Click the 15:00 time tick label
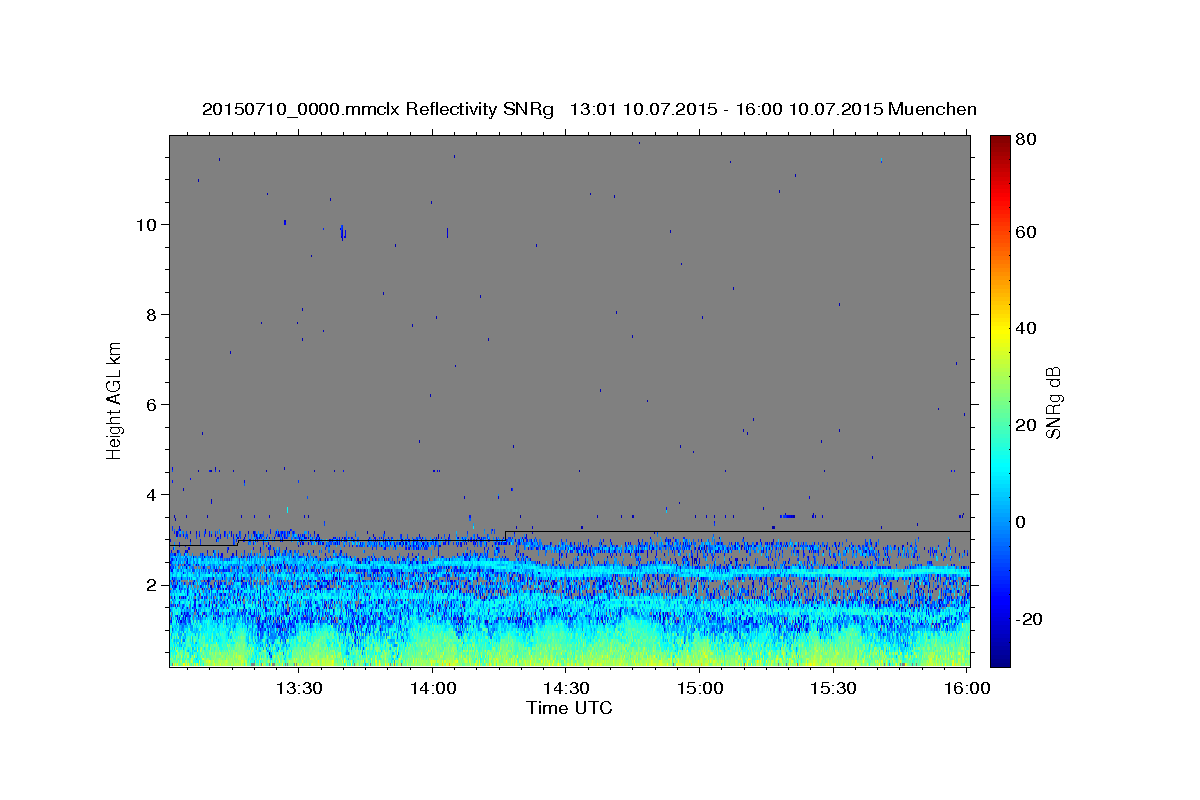 (x=700, y=688)
